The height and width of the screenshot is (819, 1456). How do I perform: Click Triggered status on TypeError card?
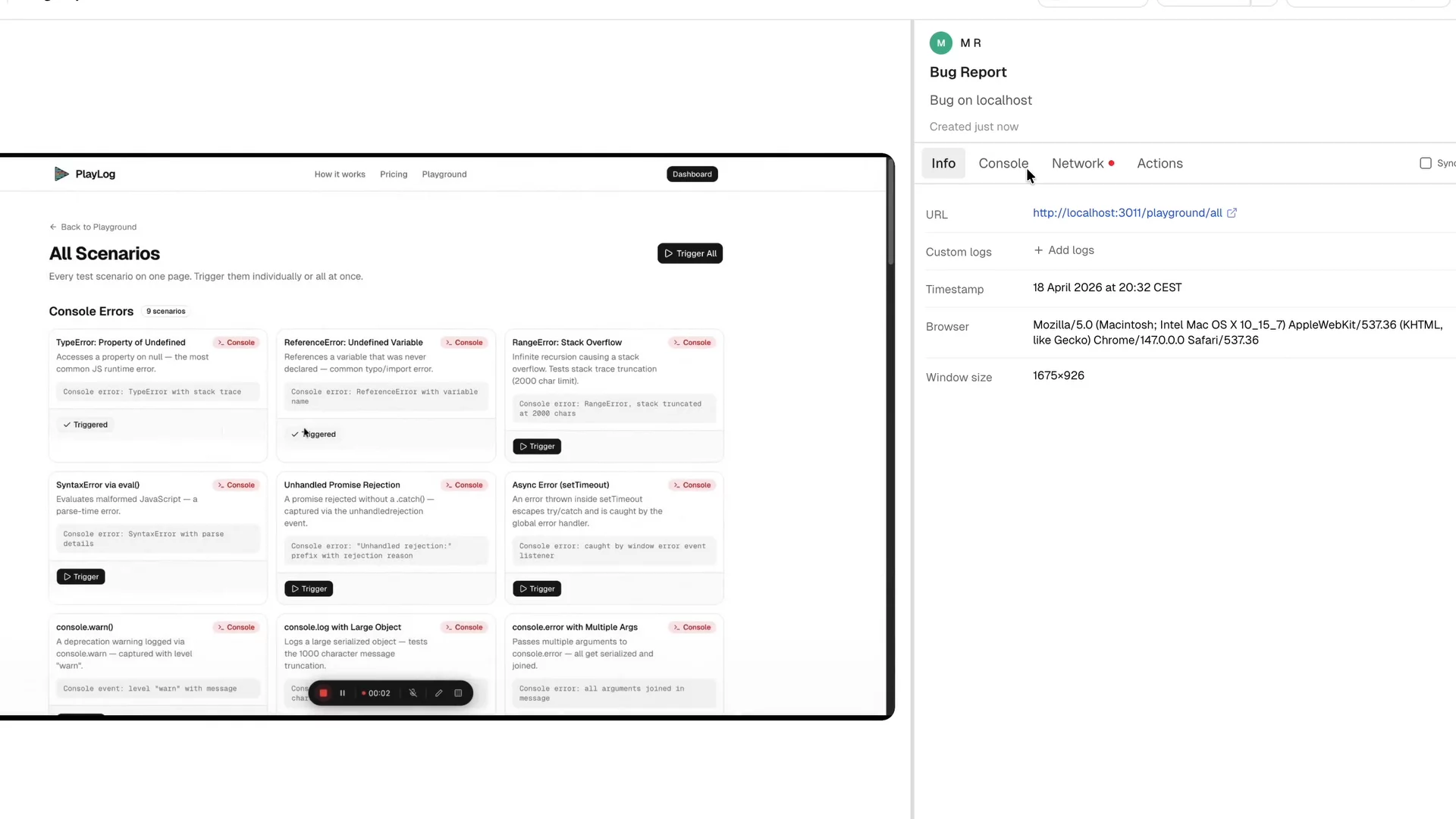[x=85, y=425]
